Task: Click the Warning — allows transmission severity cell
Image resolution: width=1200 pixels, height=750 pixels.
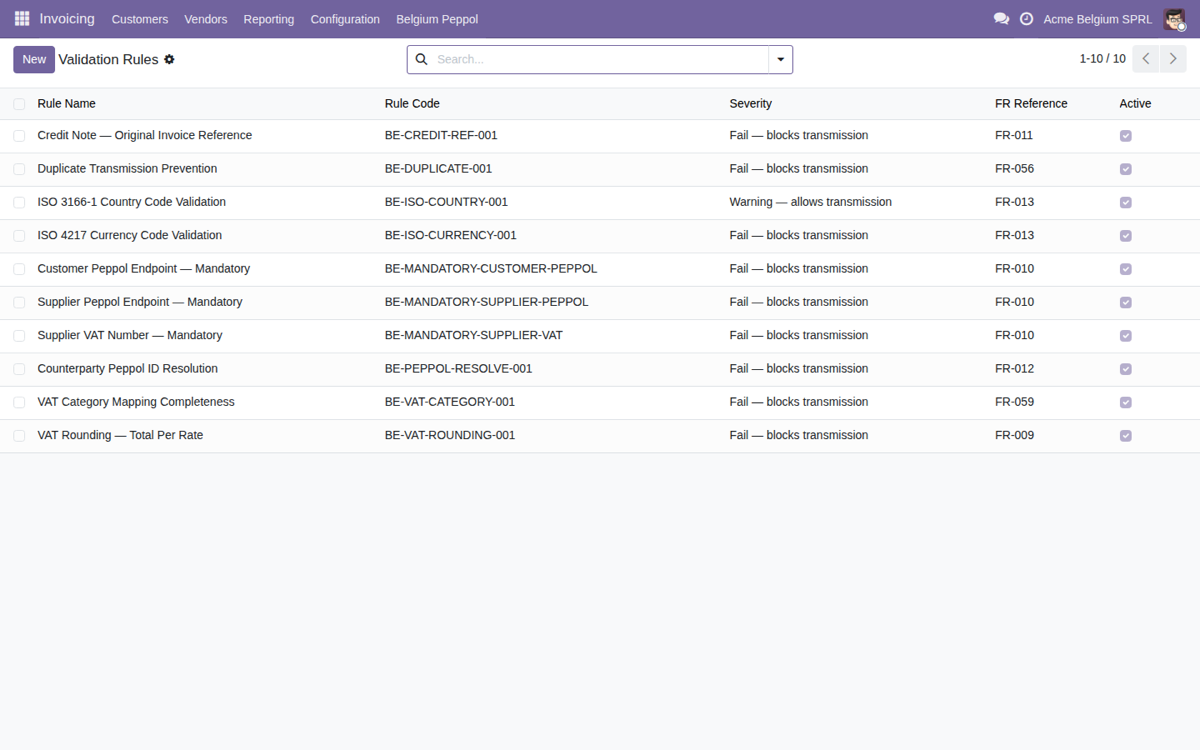Action: [811, 202]
